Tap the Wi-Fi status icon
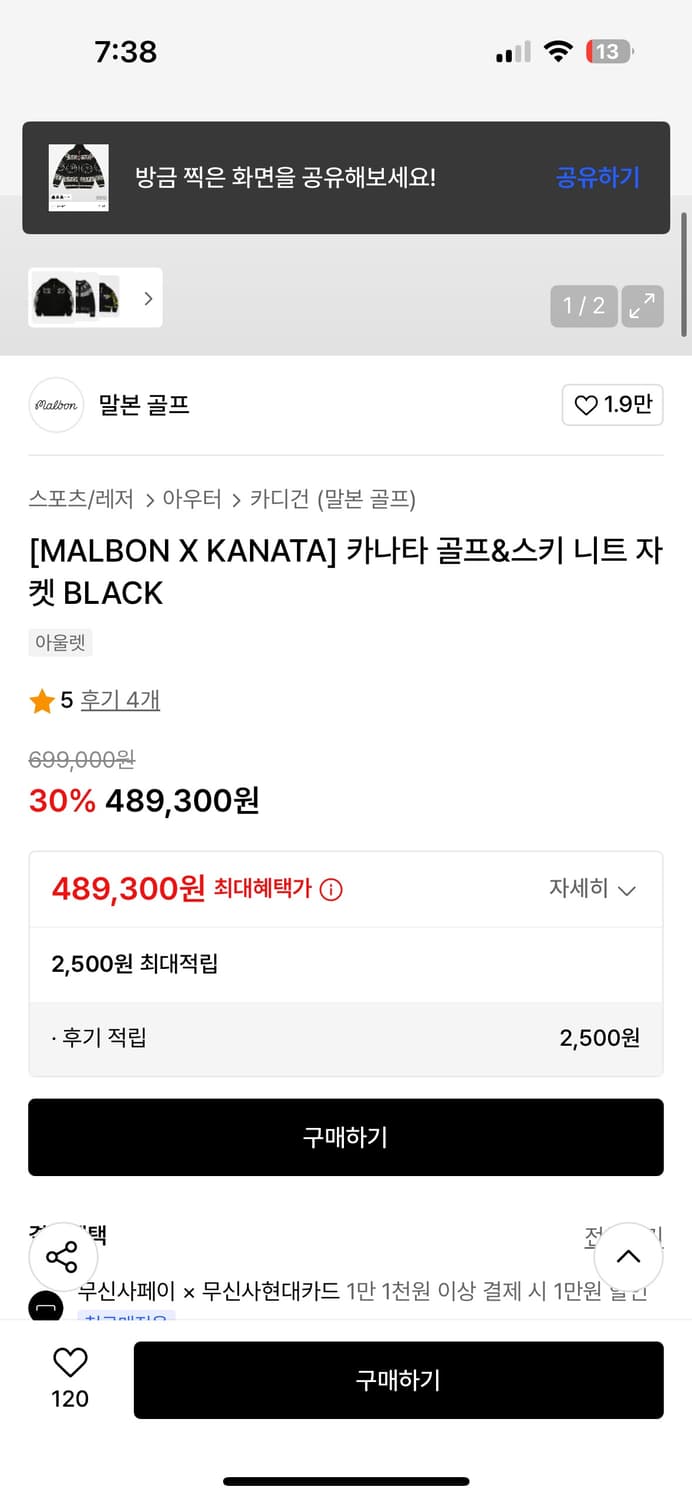692x1500 pixels. [558, 52]
